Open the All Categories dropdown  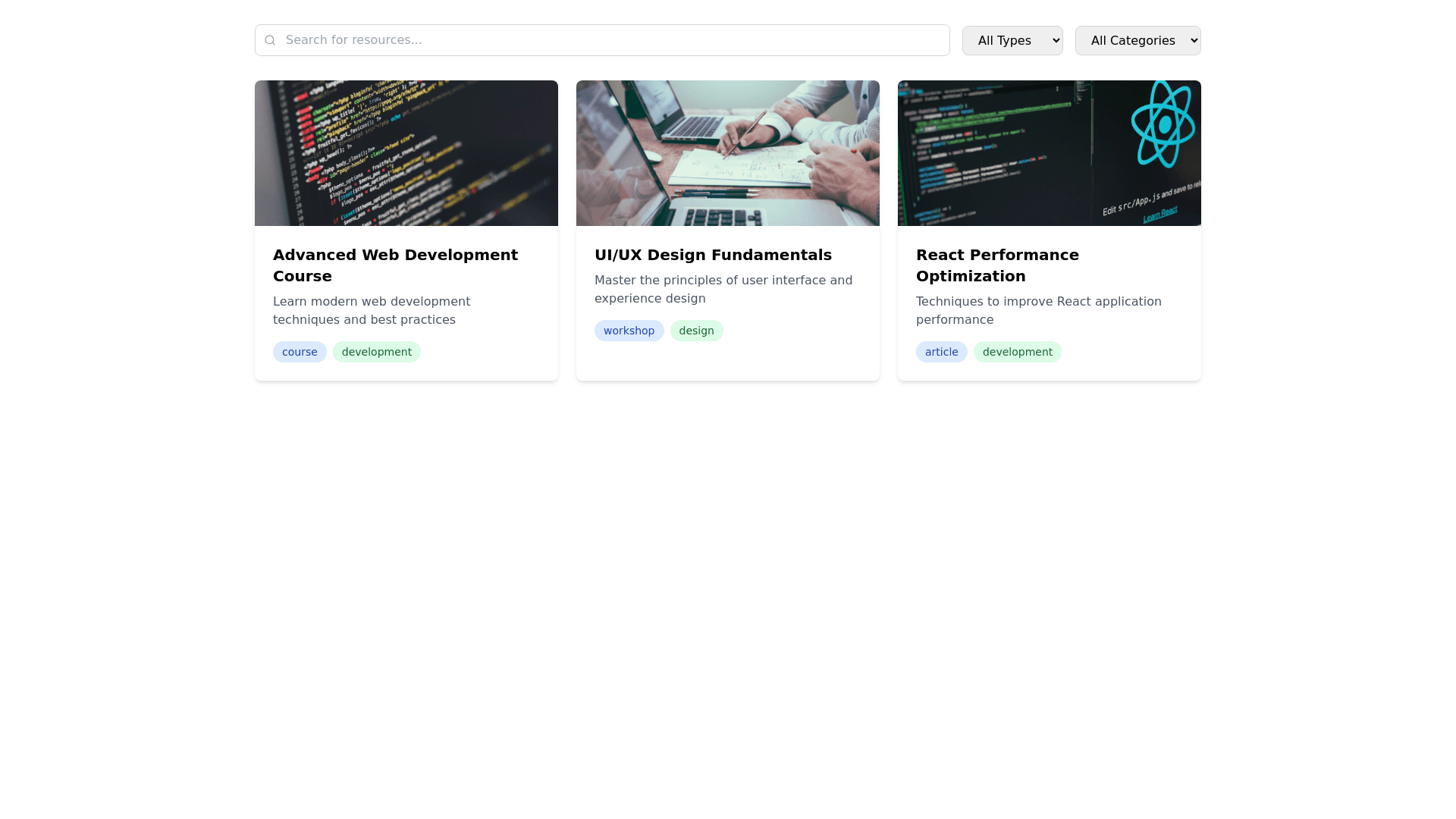[x=1137, y=40]
